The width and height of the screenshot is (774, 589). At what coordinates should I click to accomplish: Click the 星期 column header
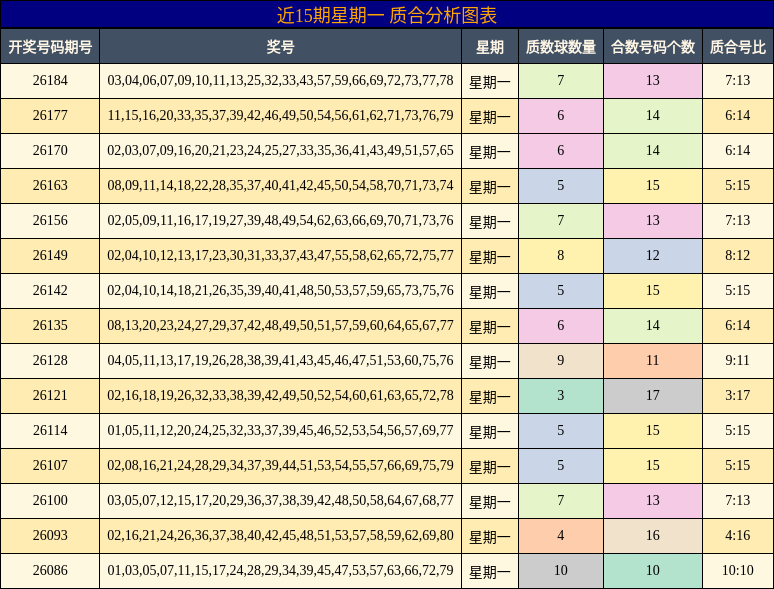pyautogui.click(x=490, y=46)
